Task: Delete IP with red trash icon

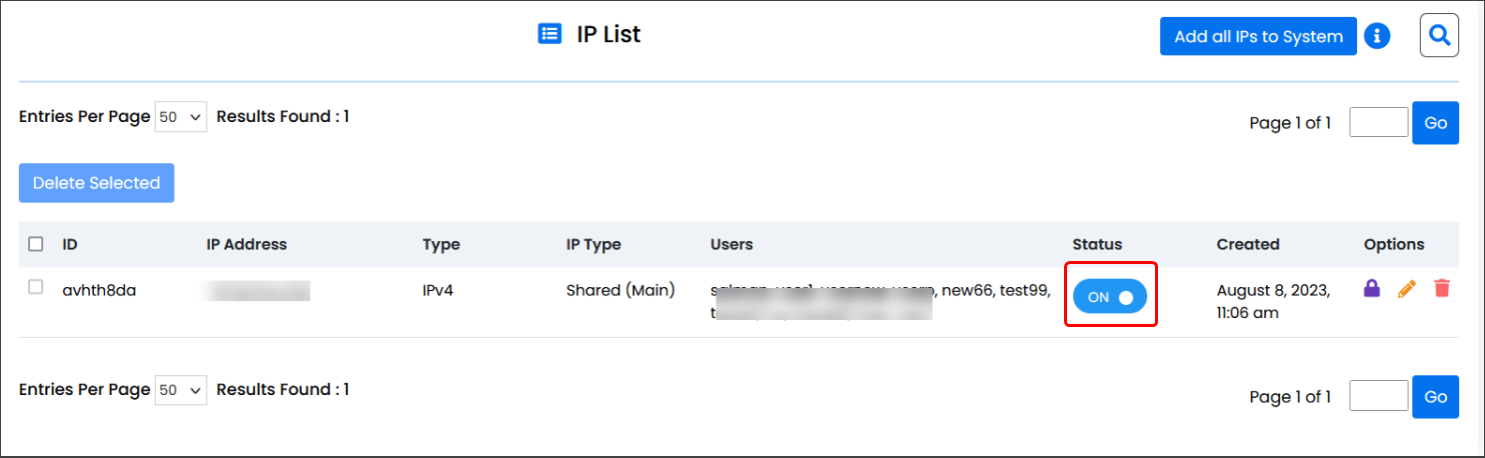Action: tap(1442, 289)
